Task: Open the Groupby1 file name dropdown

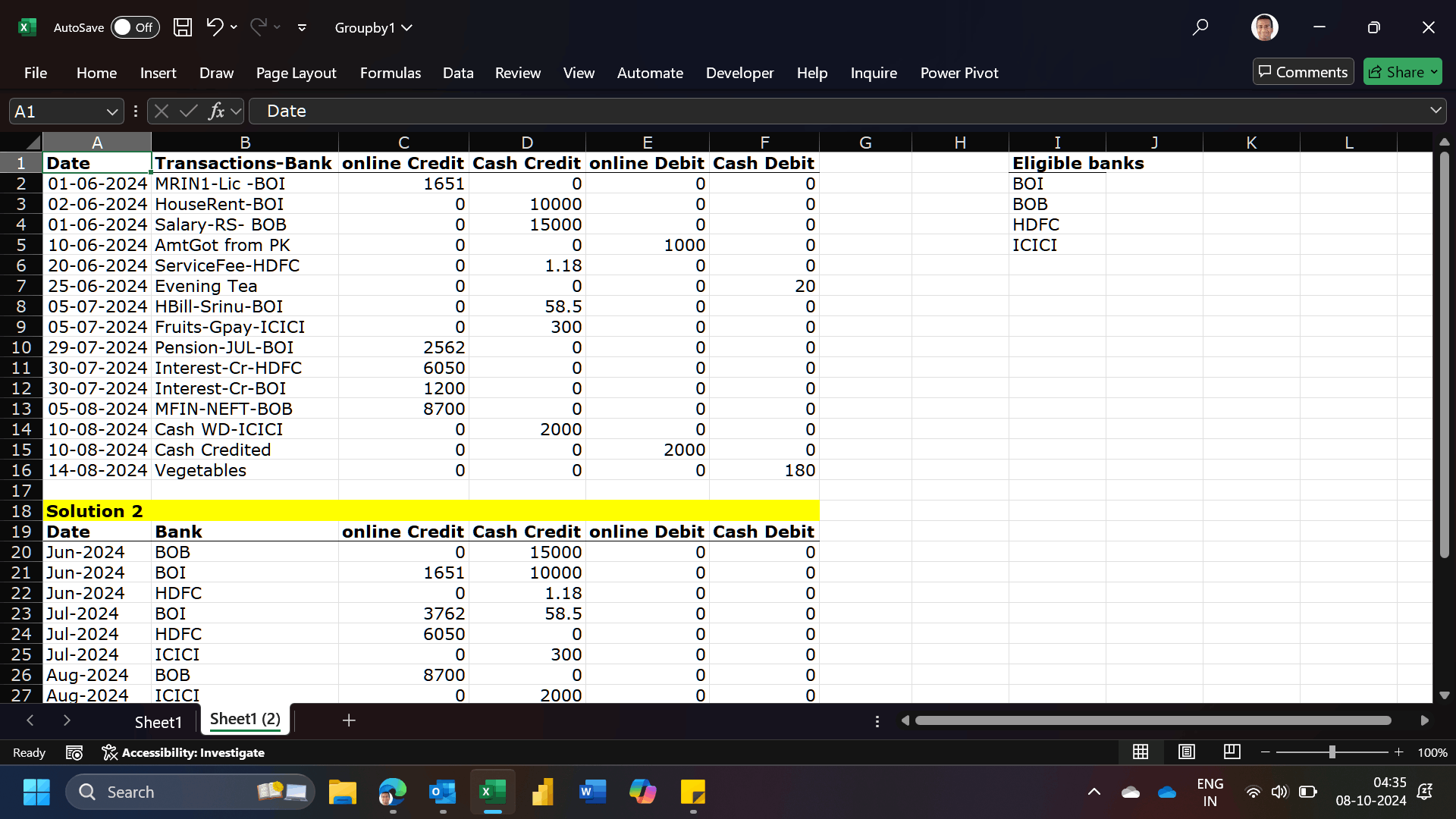Action: [374, 27]
